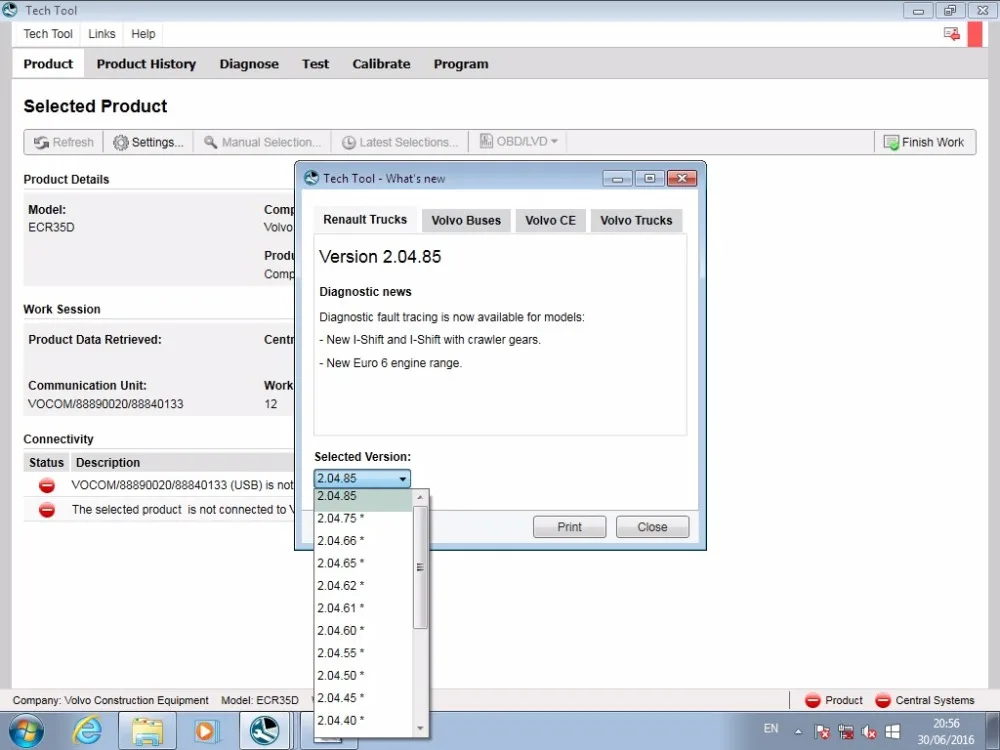This screenshot has width=1000, height=750.
Task: Click the version list scrollbar down arrow
Action: click(x=420, y=728)
